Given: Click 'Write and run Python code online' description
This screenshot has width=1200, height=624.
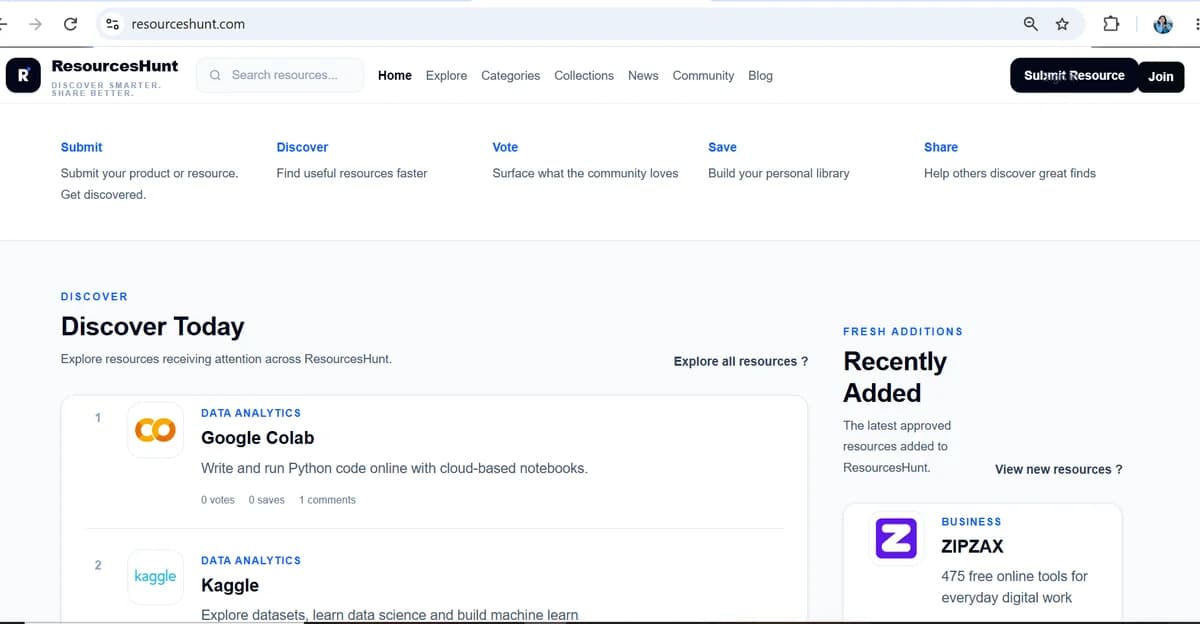Looking at the screenshot, I should 394,468.
